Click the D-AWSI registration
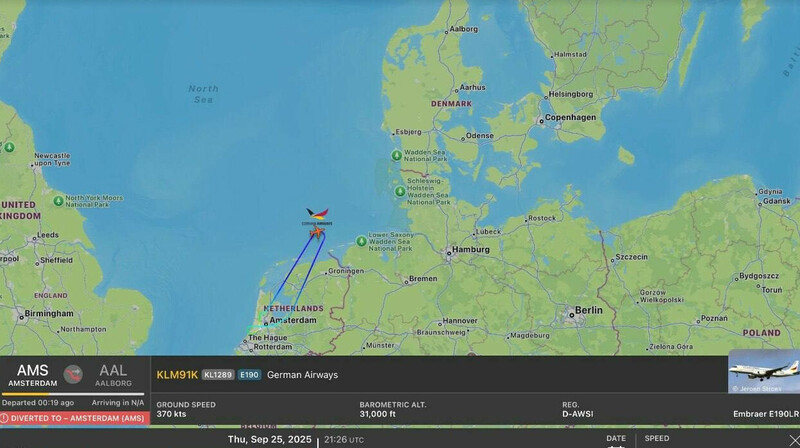 coord(578,414)
